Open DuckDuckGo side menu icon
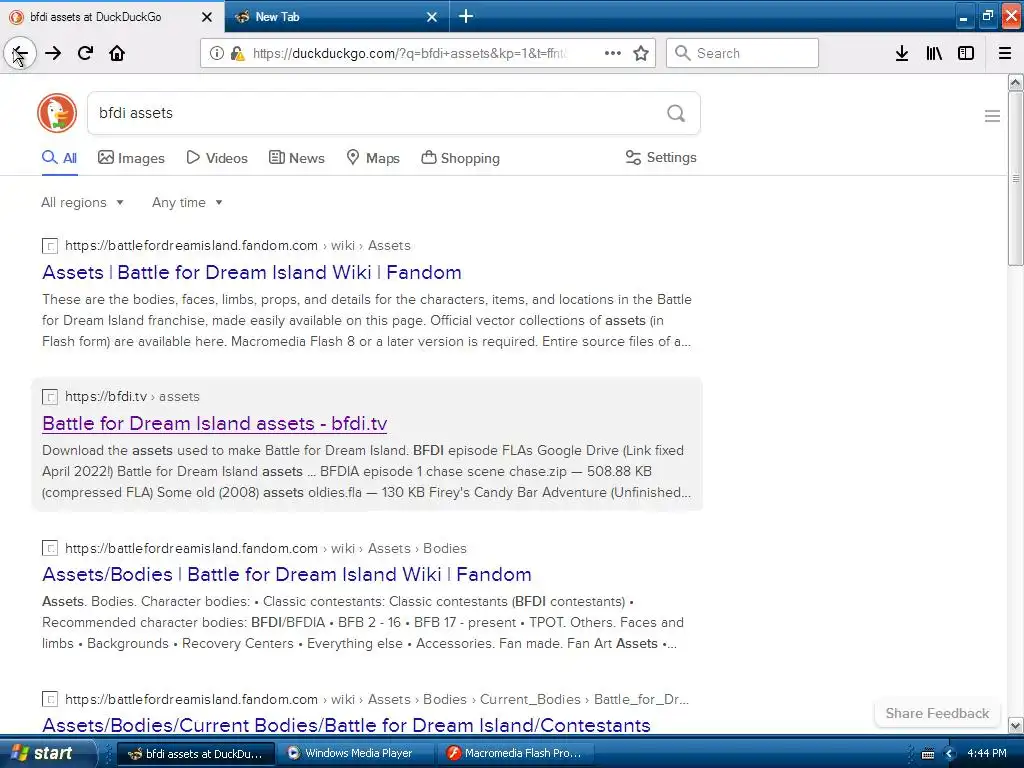The height and width of the screenshot is (768, 1024). [992, 116]
